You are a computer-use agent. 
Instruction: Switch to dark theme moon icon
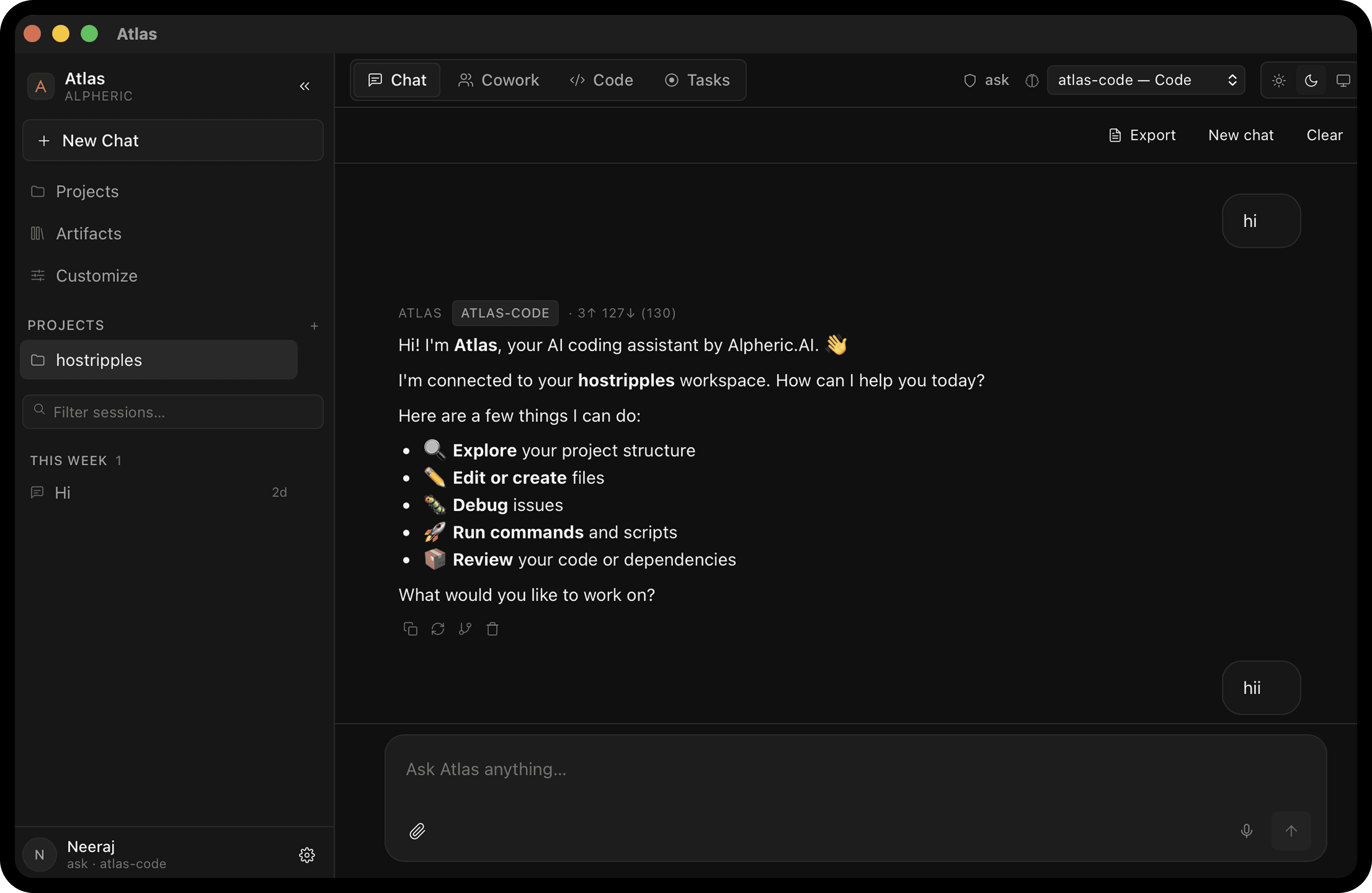1311,80
